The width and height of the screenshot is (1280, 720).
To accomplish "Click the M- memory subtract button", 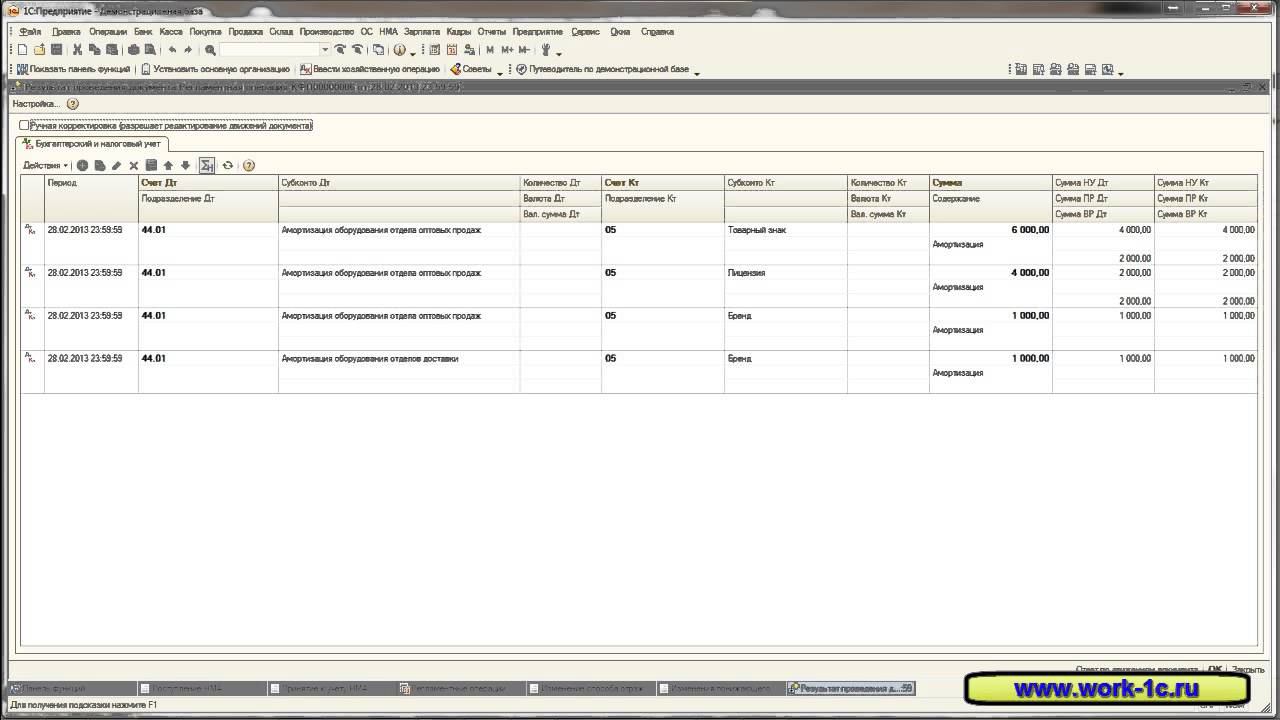I will 524,50.
